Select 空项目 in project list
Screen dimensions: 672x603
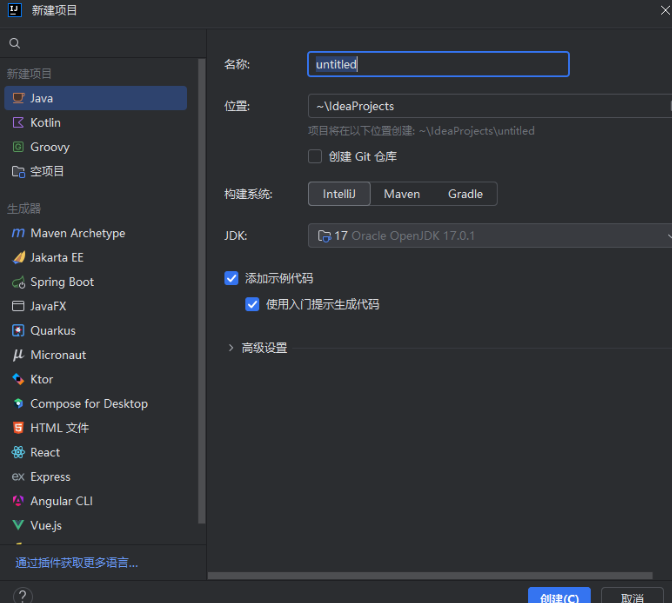(x=96, y=172)
